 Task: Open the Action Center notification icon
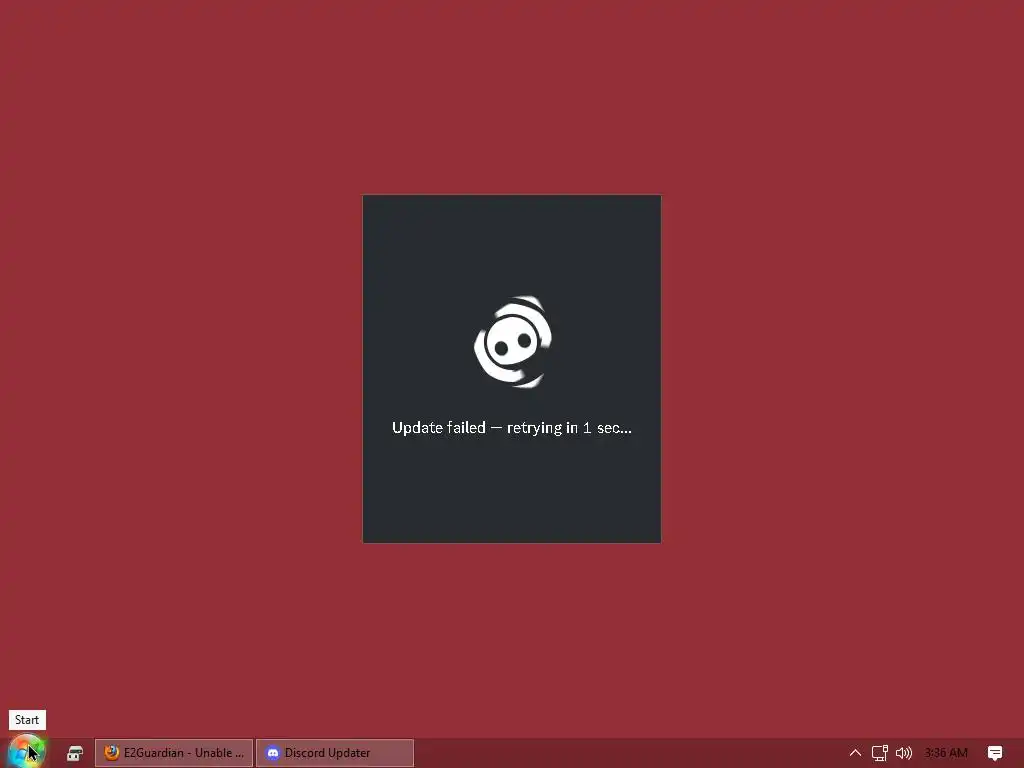(995, 753)
